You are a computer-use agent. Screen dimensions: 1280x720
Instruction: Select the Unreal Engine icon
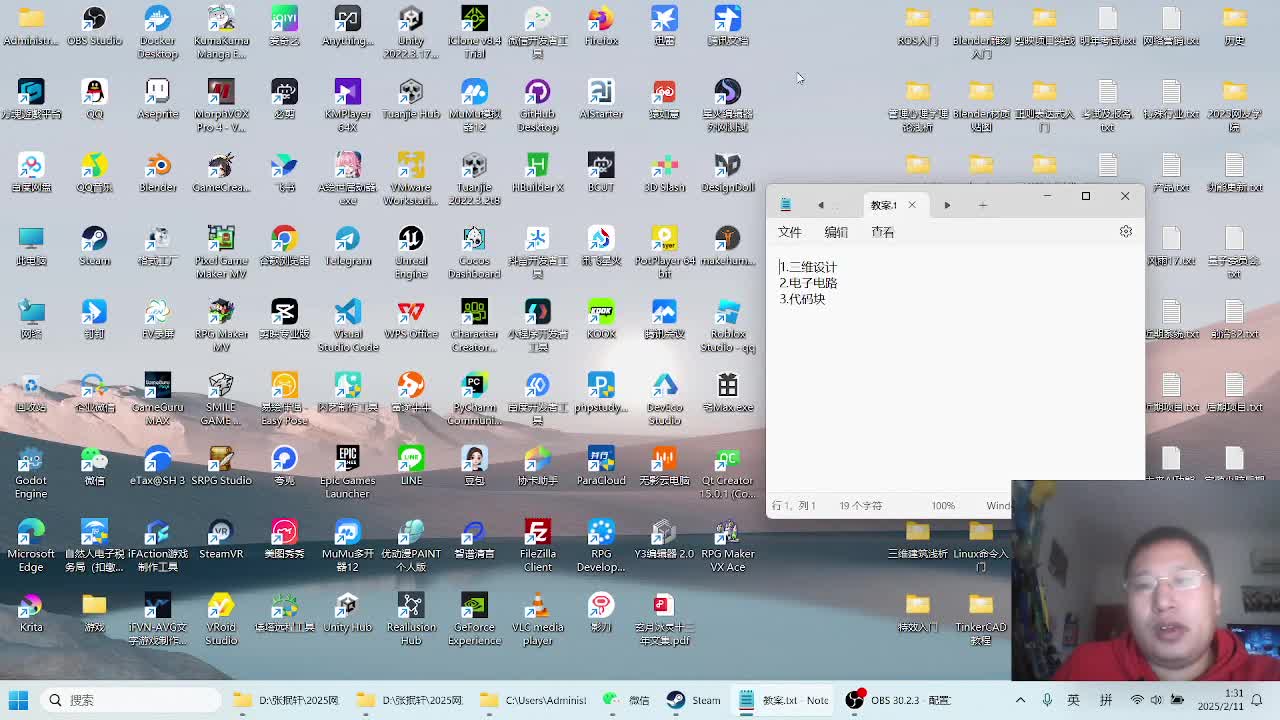[x=411, y=252]
